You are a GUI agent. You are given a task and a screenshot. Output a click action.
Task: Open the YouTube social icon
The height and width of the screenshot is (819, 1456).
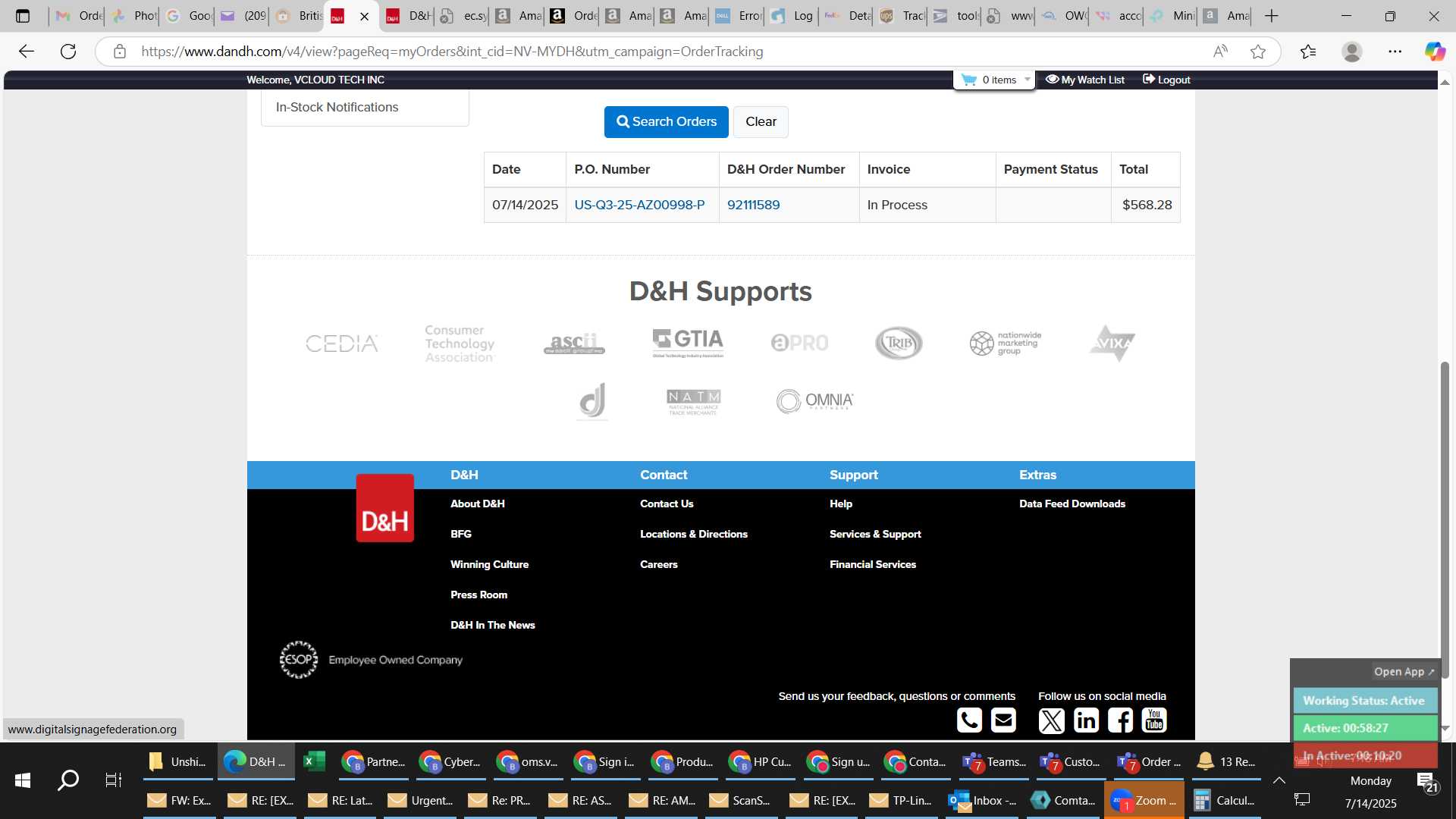coord(1154,720)
